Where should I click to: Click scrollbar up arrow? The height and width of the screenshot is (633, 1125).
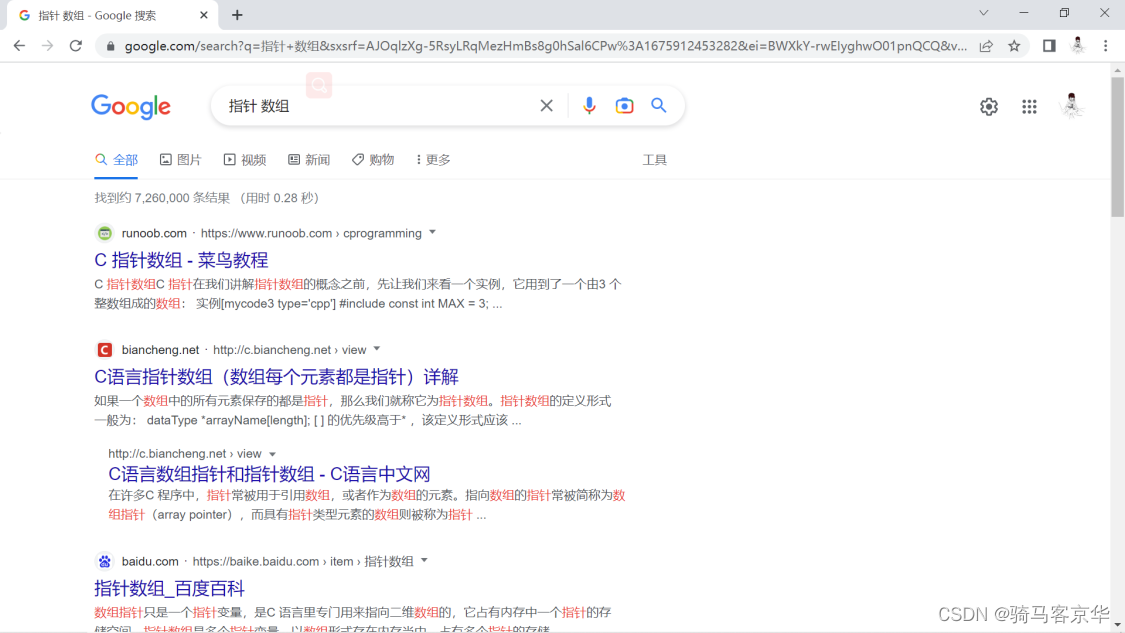[1117, 70]
